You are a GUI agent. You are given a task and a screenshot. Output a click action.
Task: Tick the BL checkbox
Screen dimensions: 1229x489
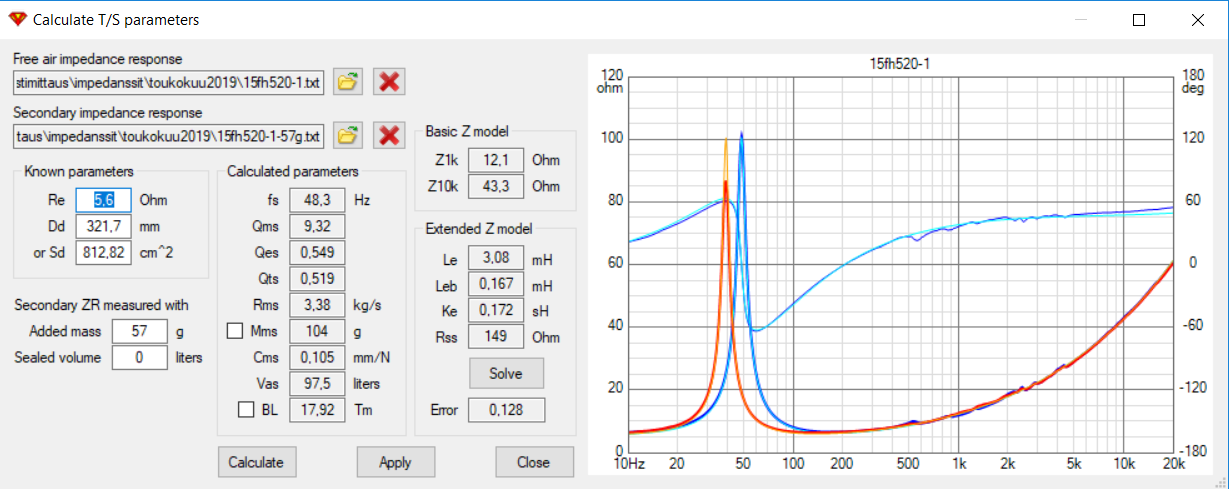(x=245, y=408)
